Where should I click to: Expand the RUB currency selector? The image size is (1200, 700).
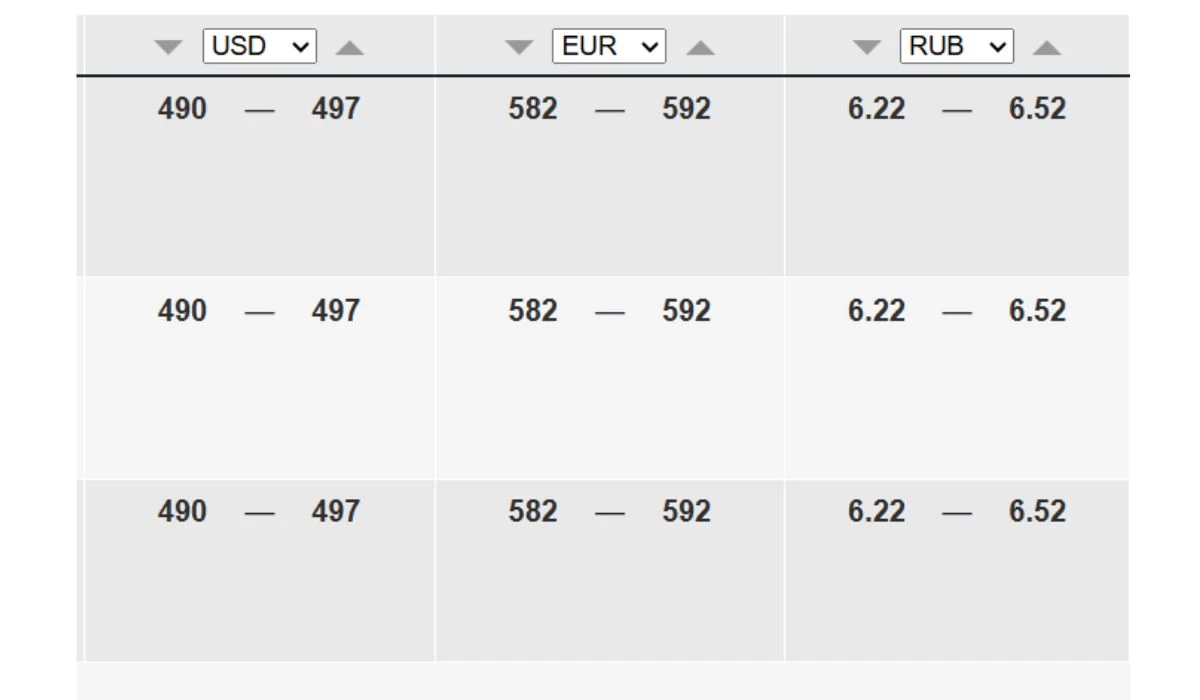pos(956,46)
